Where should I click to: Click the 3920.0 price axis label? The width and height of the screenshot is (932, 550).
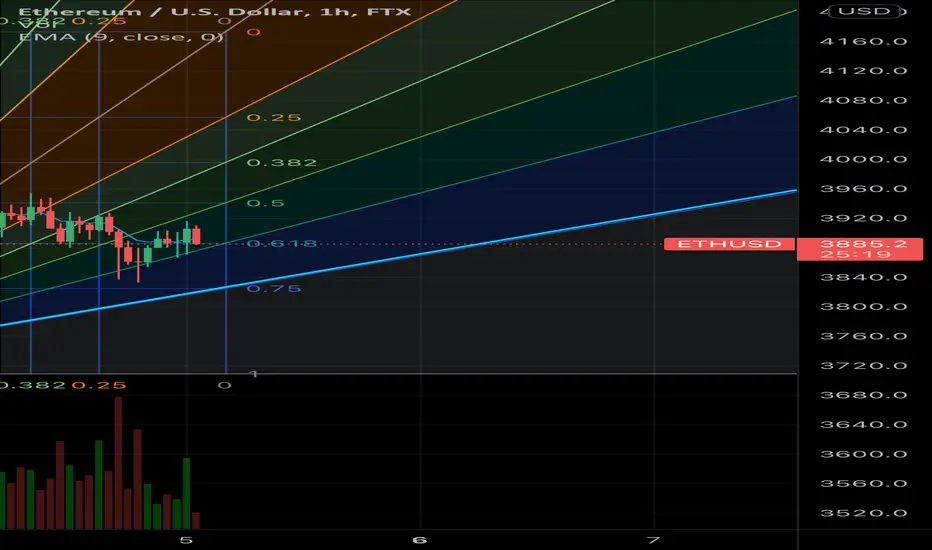[863, 218]
